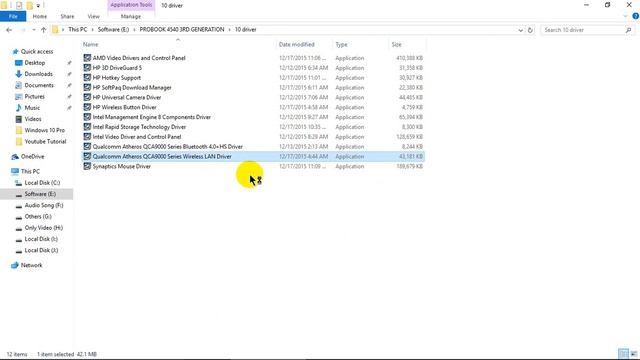Sort by the Name column header
Image resolution: width=640 pixels, height=360 pixels.
point(91,44)
